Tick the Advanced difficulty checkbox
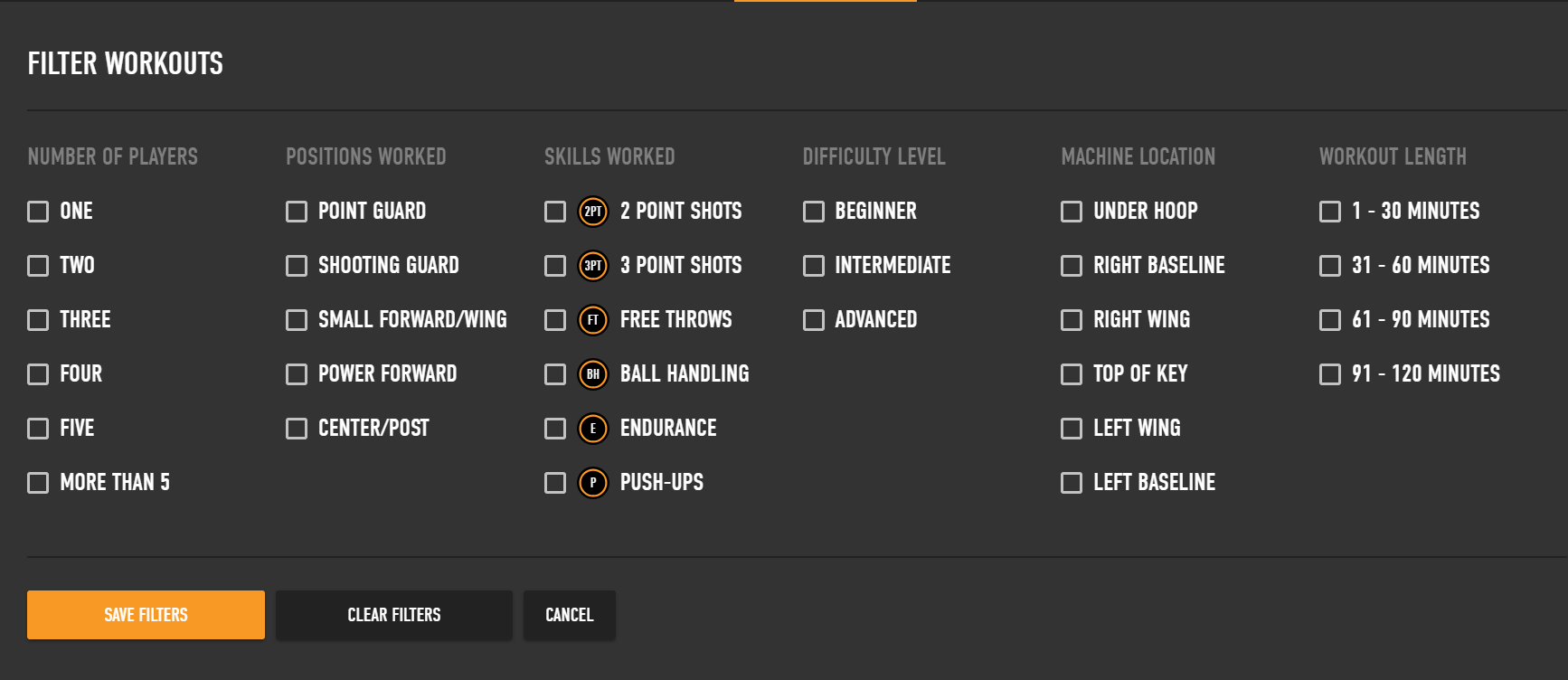The width and height of the screenshot is (1568, 680). tap(814, 320)
